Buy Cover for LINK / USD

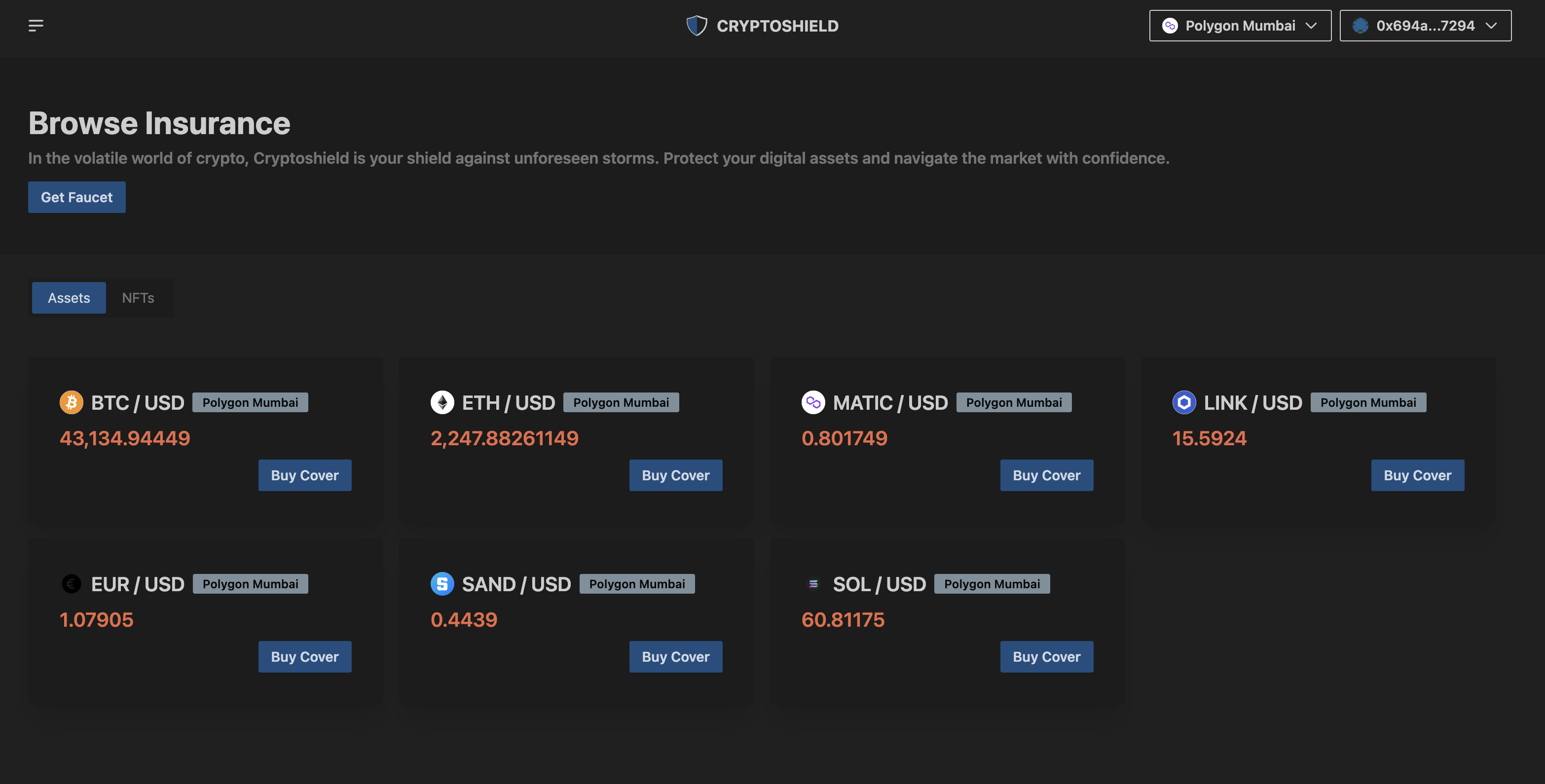coord(1417,475)
